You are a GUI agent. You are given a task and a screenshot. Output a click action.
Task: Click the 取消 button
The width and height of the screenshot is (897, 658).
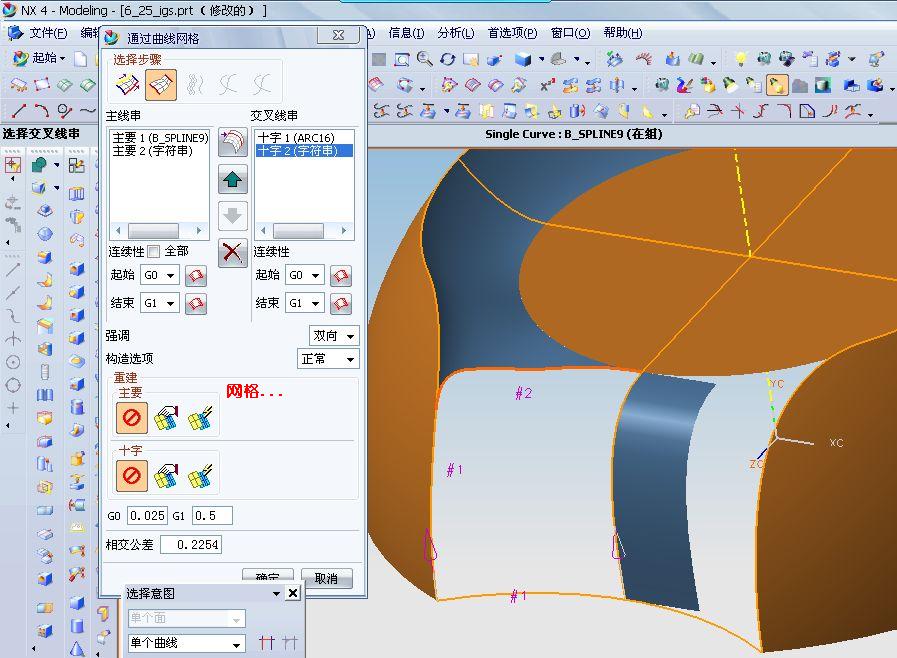click(327, 578)
